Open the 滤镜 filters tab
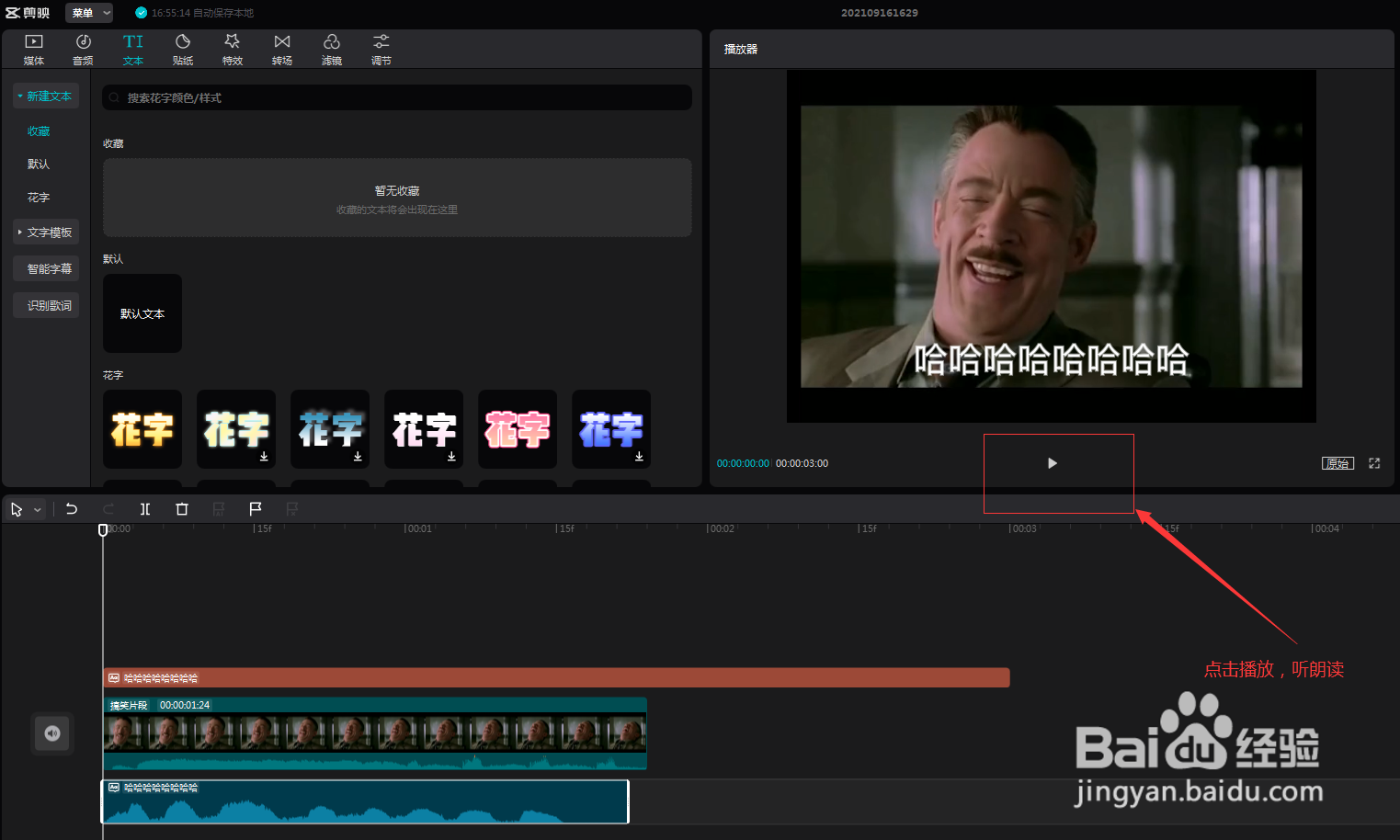This screenshot has width=1400, height=840. click(332, 50)
